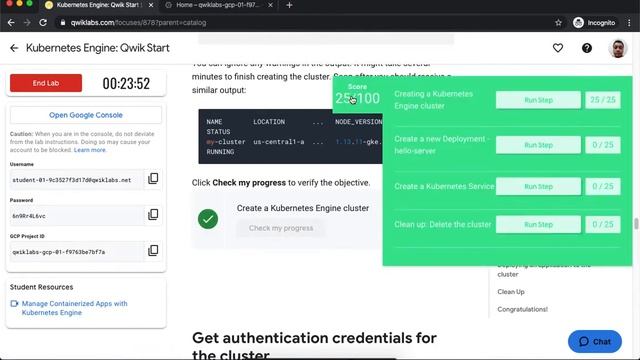Jump to Clean Up in outline
640x360 pixels.
(511, 292)
